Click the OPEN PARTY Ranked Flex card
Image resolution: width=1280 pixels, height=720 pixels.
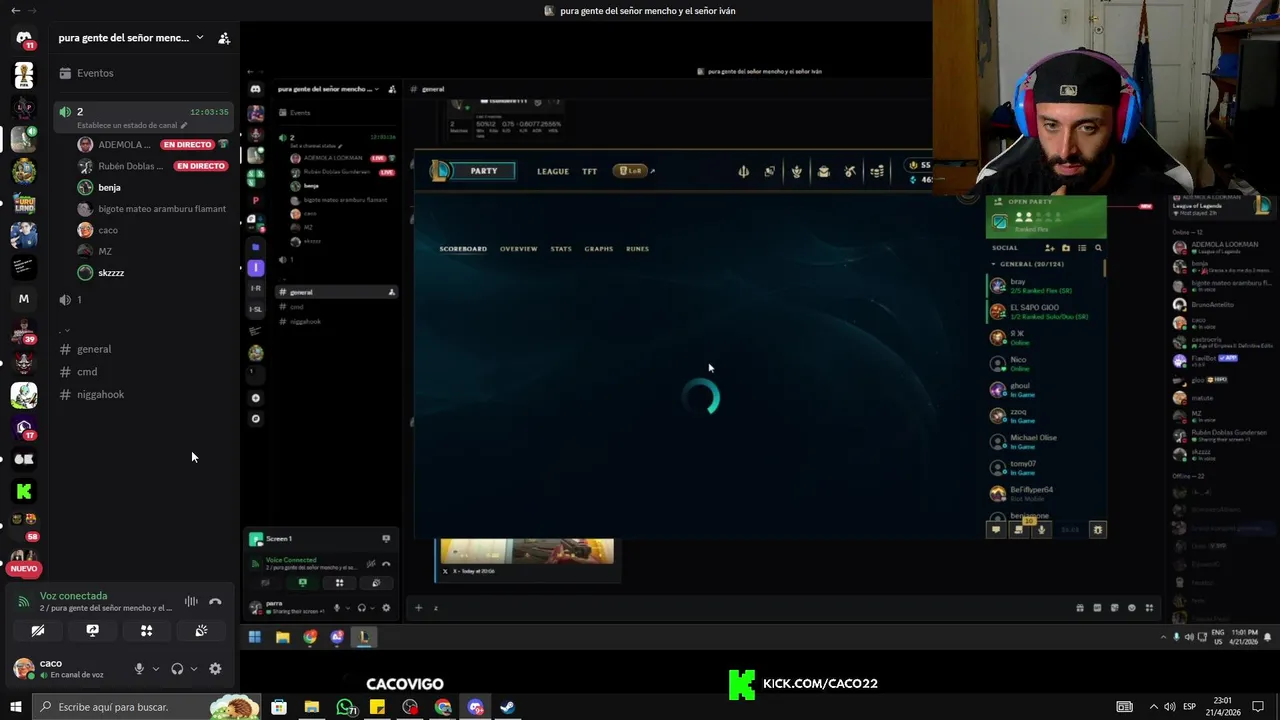[x=1046, y=216]
